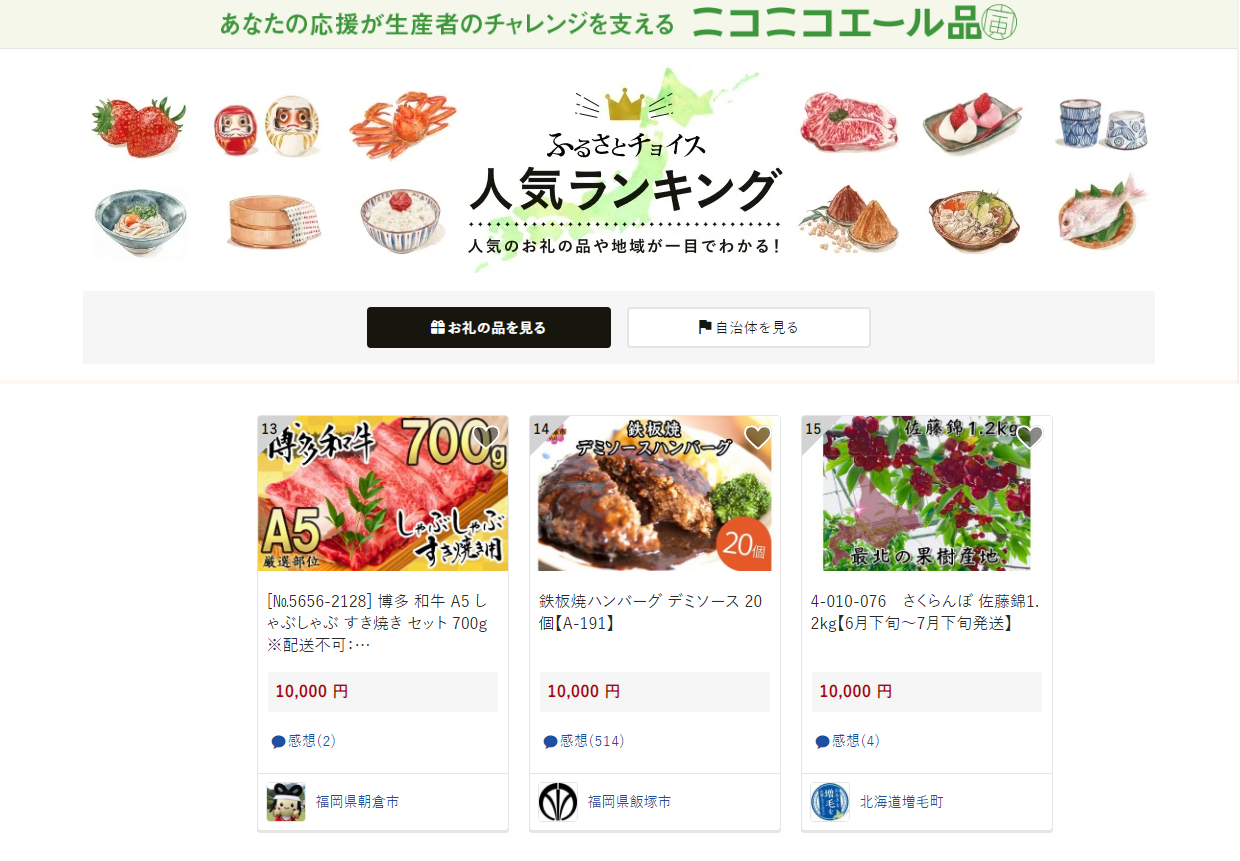This screenshot has width=1240, height=861.
Task: Open the 福岡県飯塚市 municipality link
Action: pyautogui.click(x=629, y=802)
